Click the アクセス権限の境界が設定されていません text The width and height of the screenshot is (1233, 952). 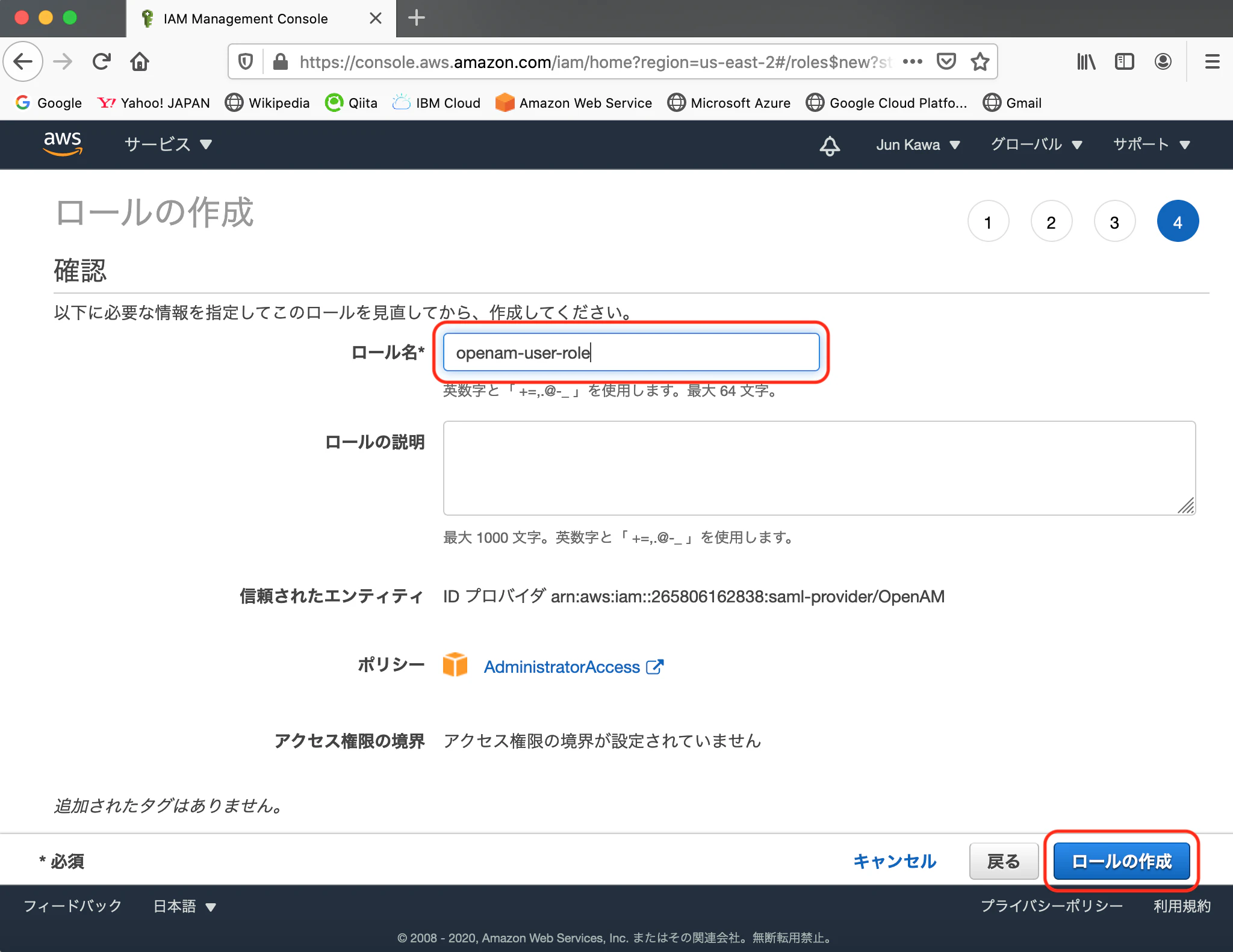tap(602, 741)
